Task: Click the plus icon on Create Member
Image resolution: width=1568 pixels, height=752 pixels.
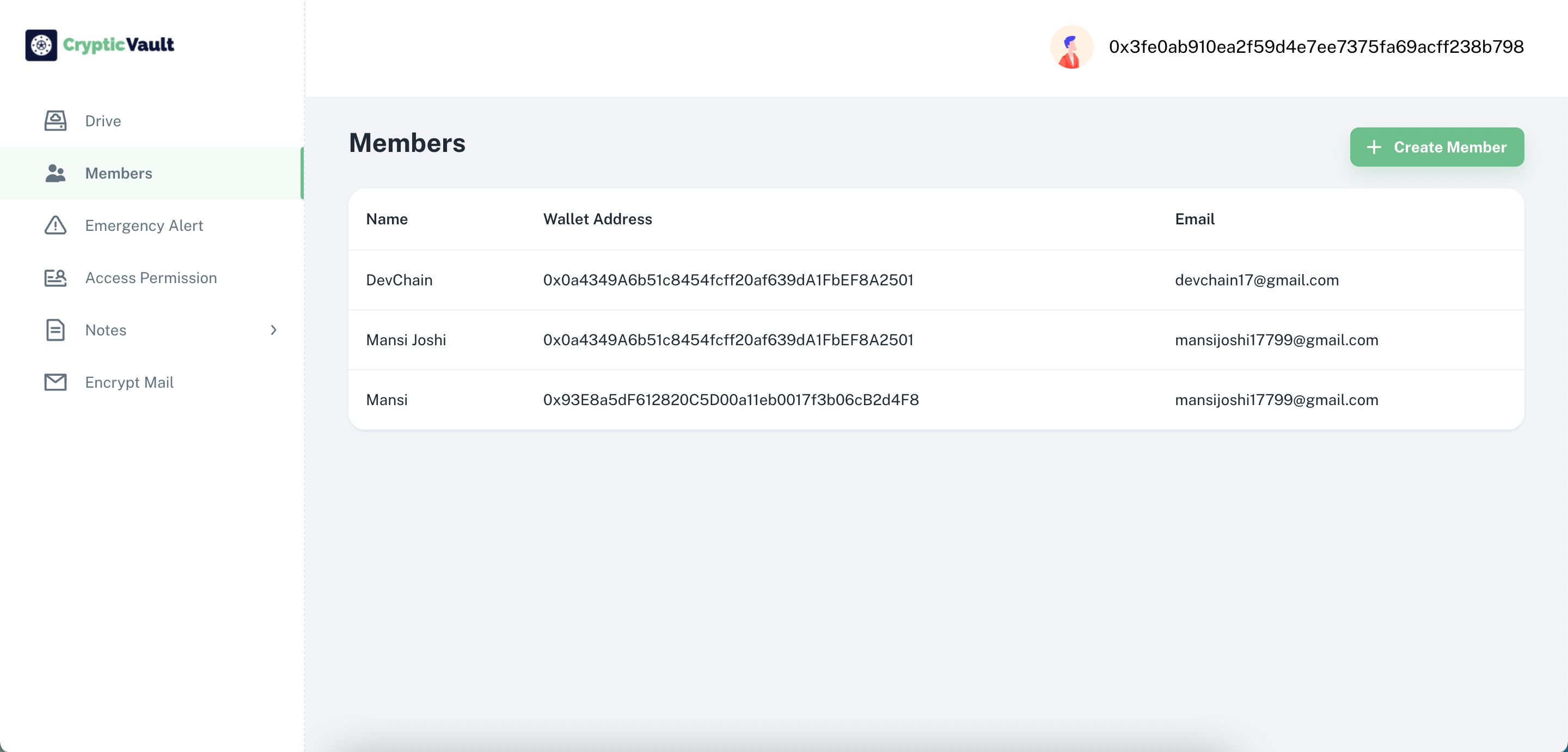Action: click(1374, 146)
